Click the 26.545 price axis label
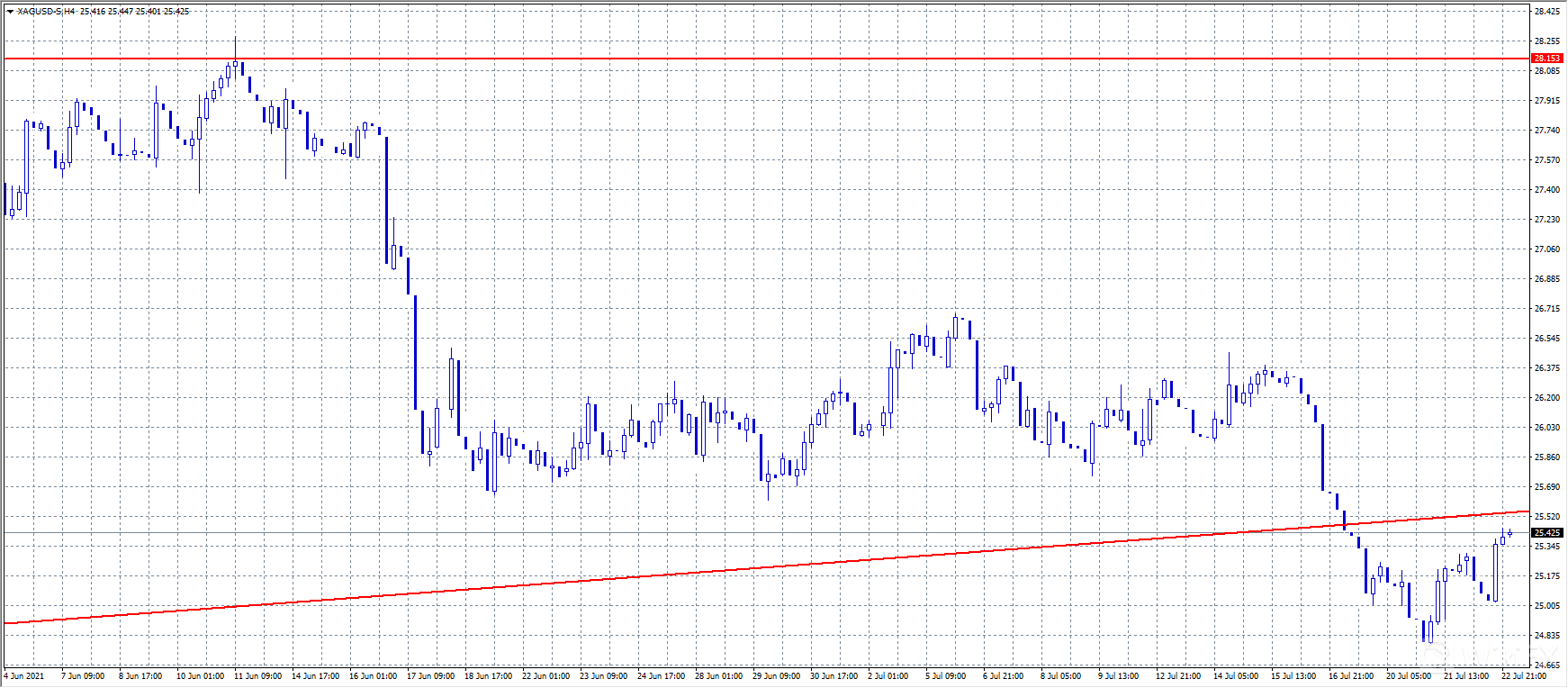 (1547, 339)
